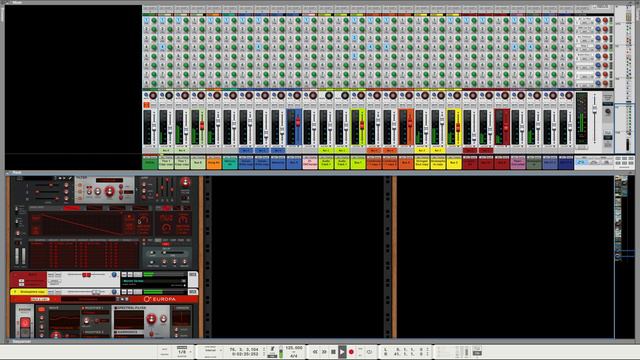Select the yellow Bus 3 channel label
The width and height of the screenshot is (640, 360).
click(453, 163)
